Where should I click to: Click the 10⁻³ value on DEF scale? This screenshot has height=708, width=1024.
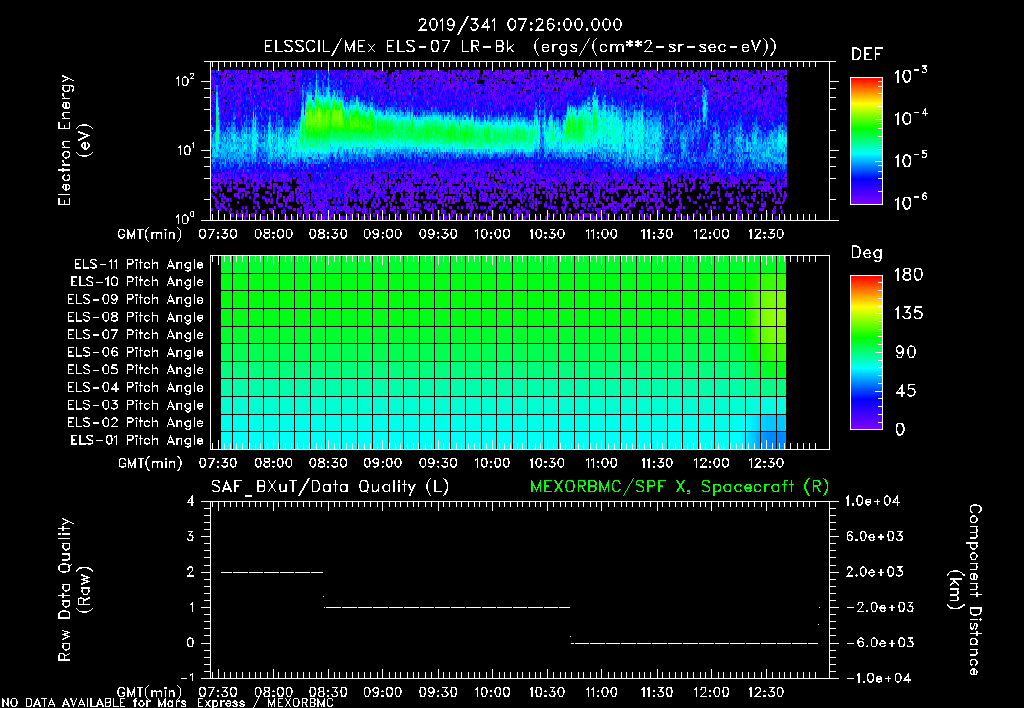(910, 76)
